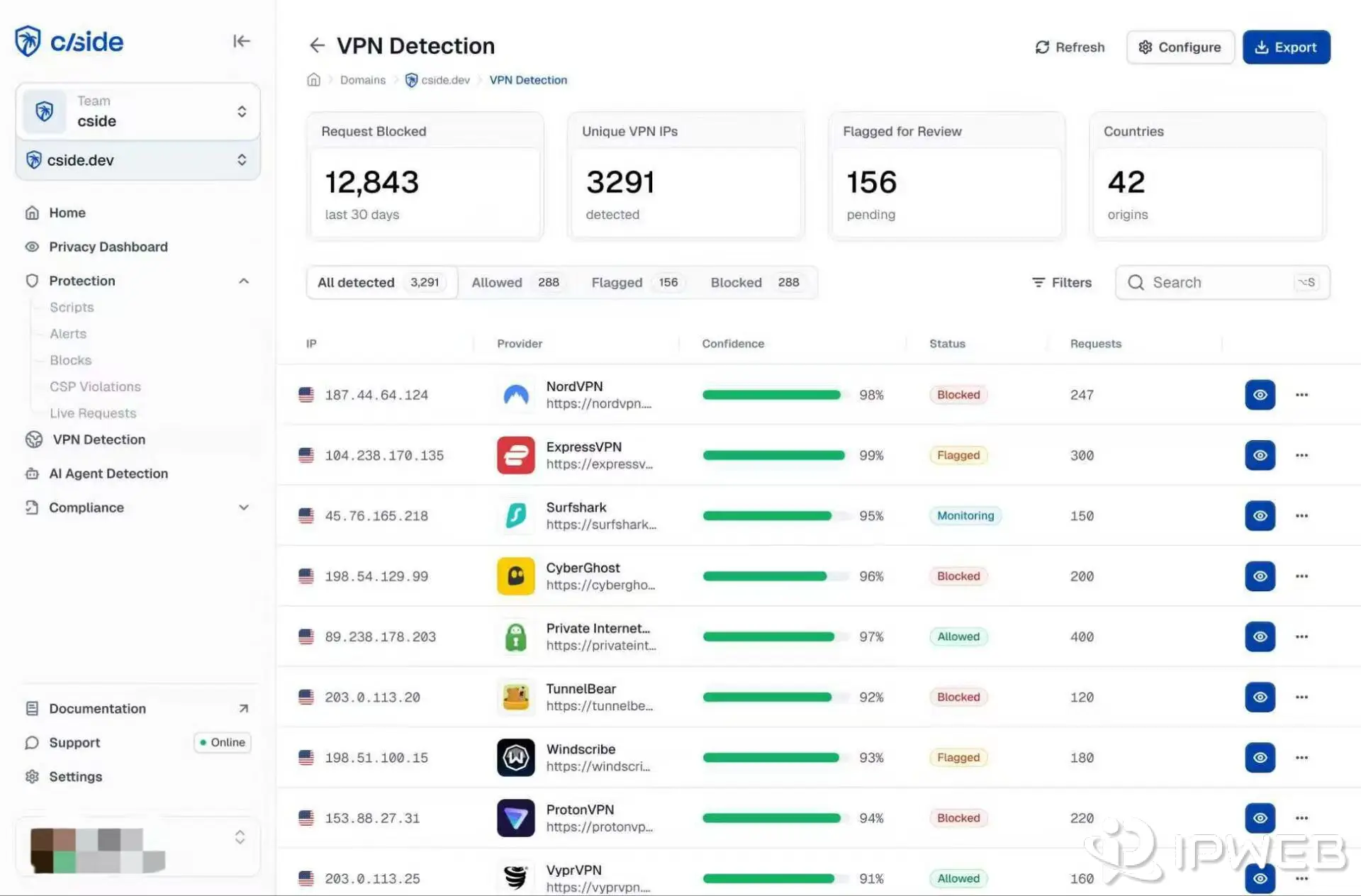Open more options for 203.0.113.20
This screenshot has height=896, width=1361.
click(1301, 697)
